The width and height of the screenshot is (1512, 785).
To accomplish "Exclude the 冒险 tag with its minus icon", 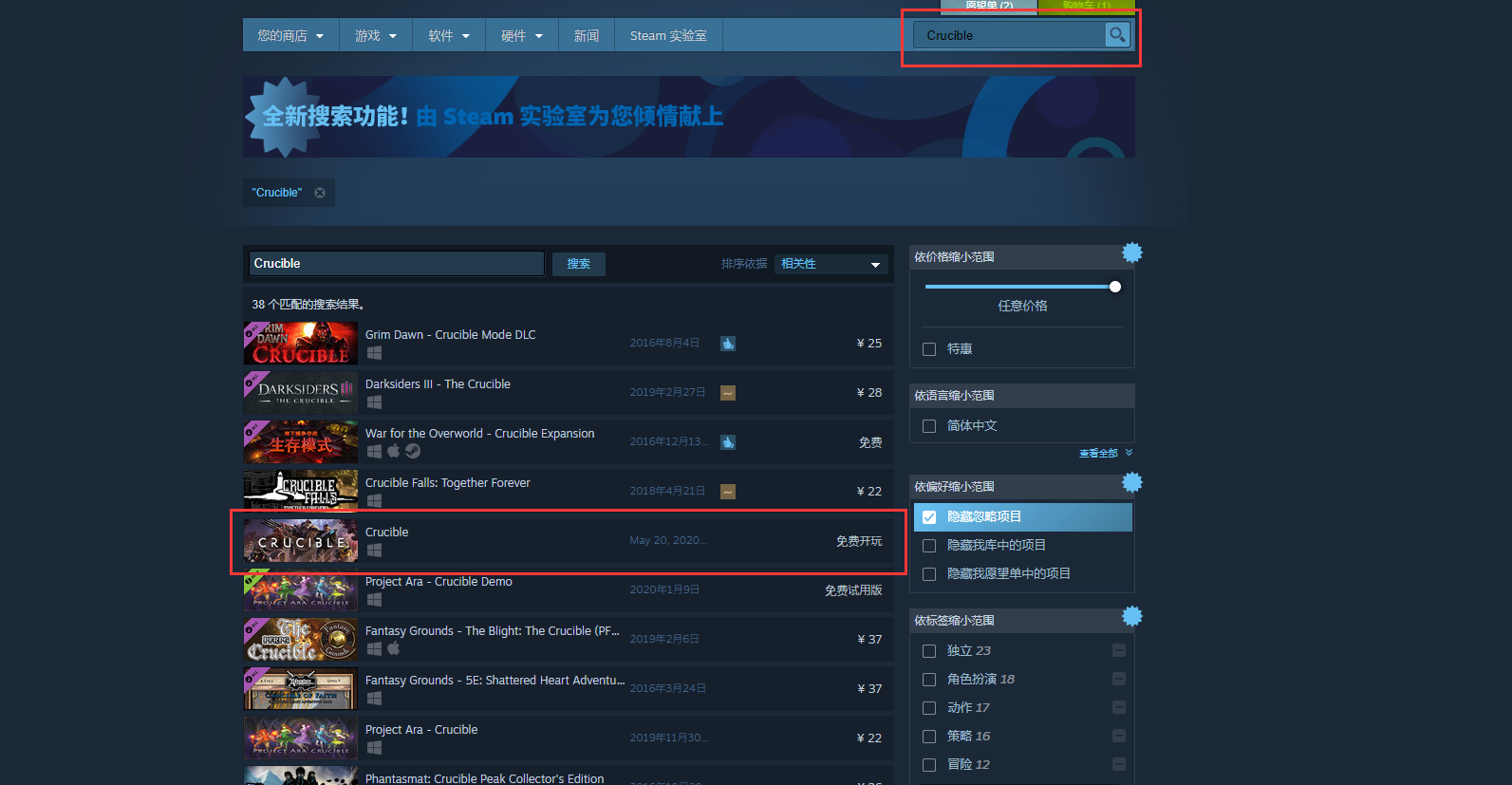I will coord(1119,764).
